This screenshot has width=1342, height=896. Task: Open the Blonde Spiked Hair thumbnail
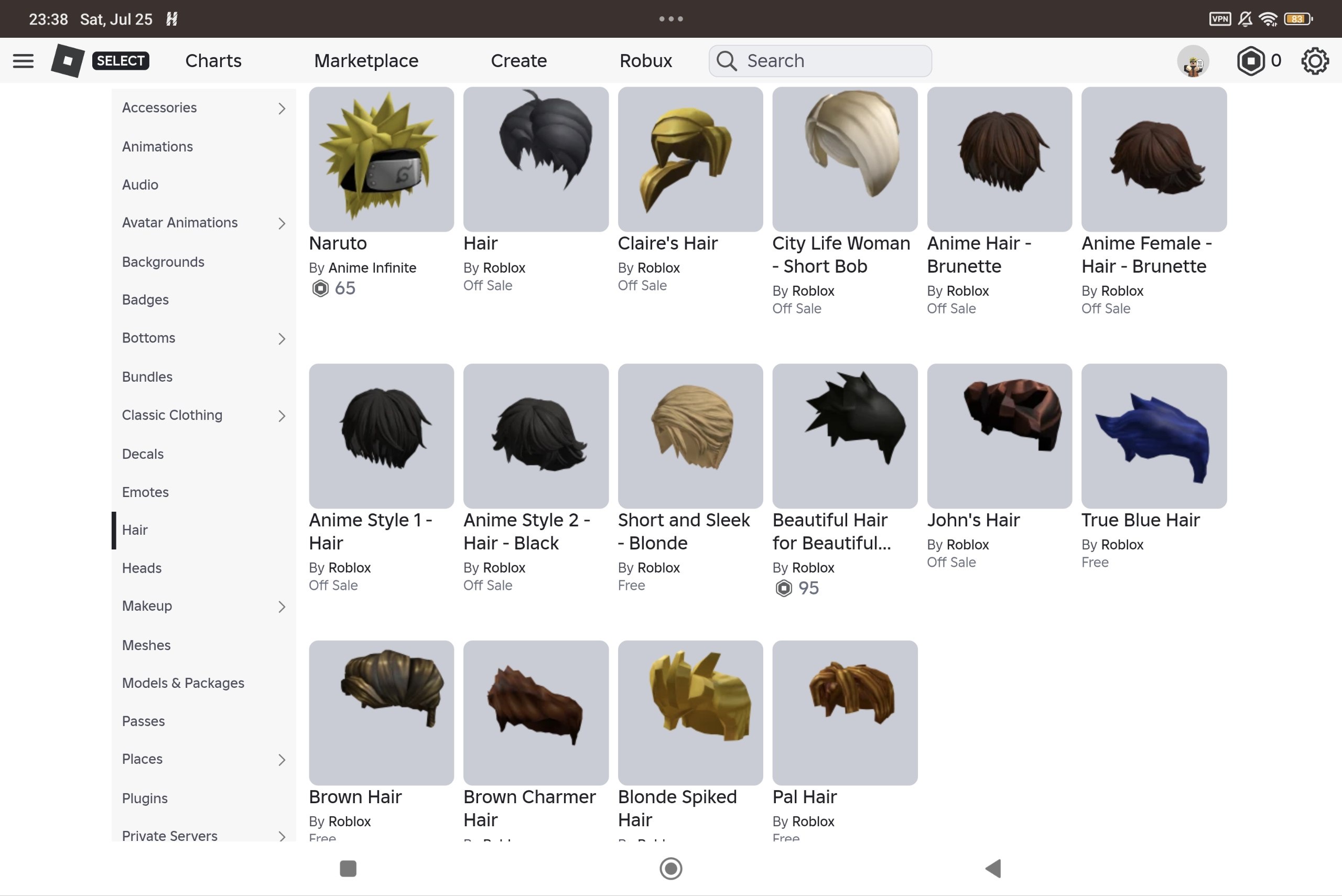tap(690, 713)
